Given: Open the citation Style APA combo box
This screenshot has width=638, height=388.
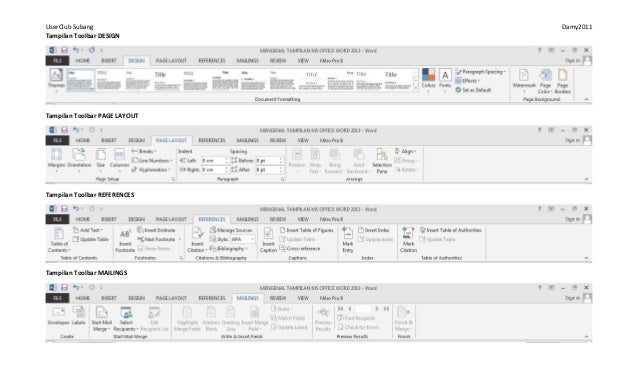Looking at the screenshot, I should tap(243, 239).
